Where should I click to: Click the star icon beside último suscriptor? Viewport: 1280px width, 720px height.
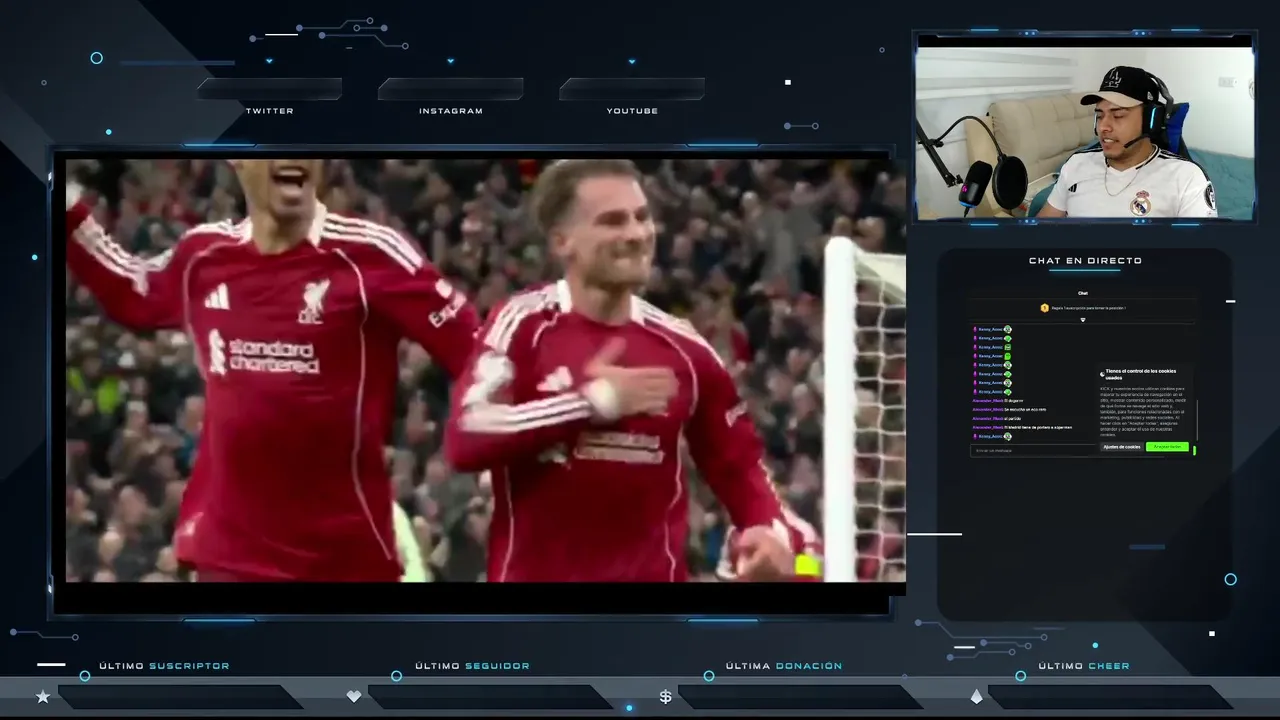point(42,697)
